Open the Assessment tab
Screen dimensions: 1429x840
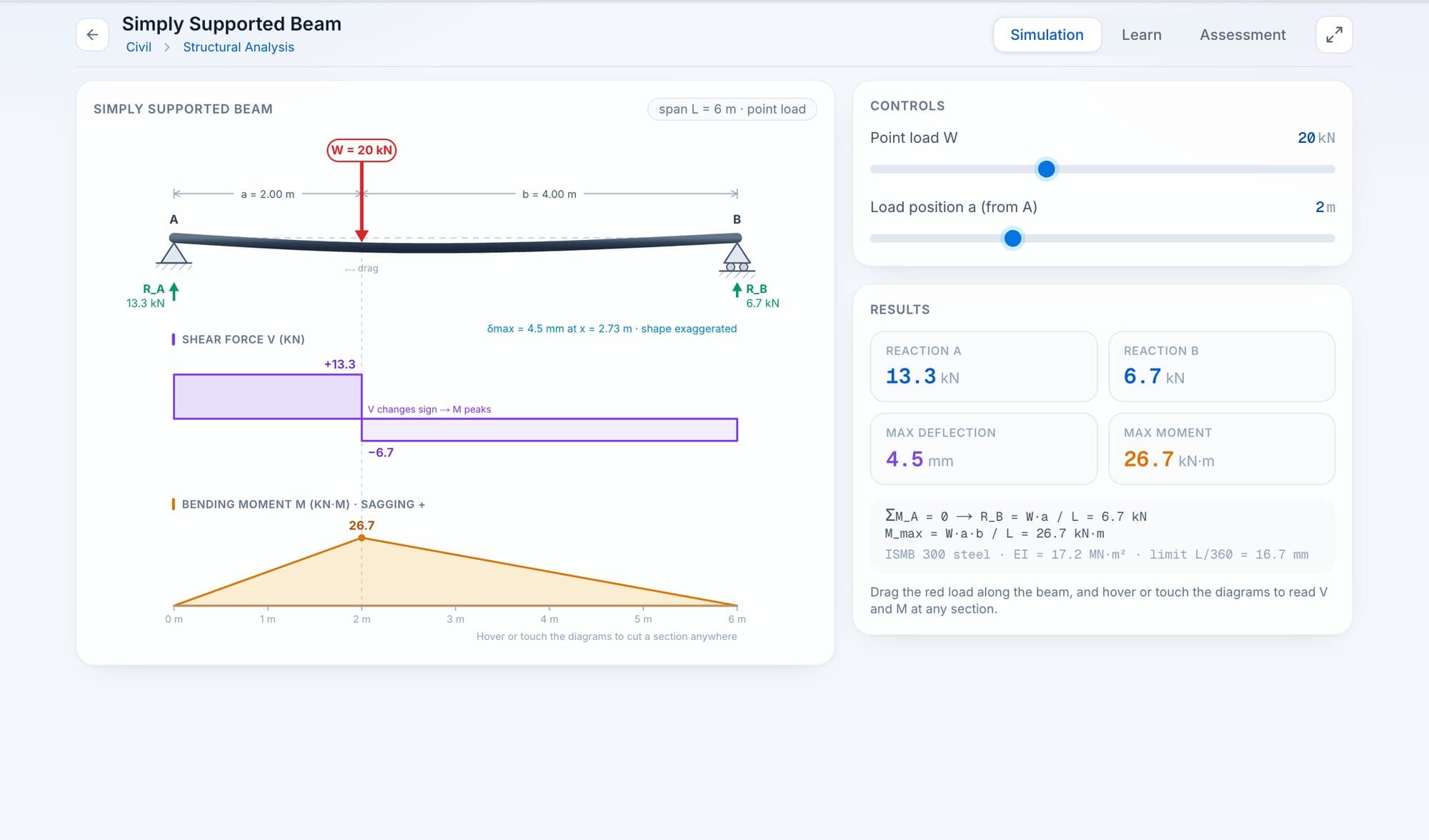[x=1243, y=34]
